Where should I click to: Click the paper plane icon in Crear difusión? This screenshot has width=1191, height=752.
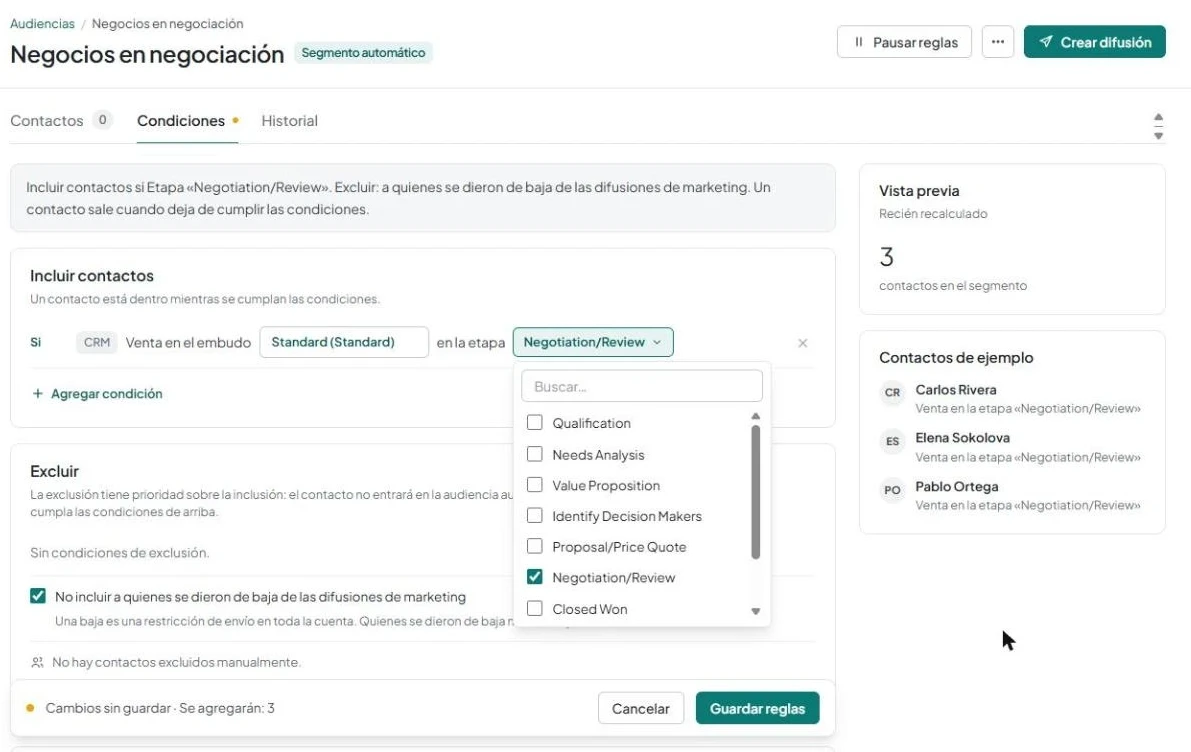click(1046, 42)
